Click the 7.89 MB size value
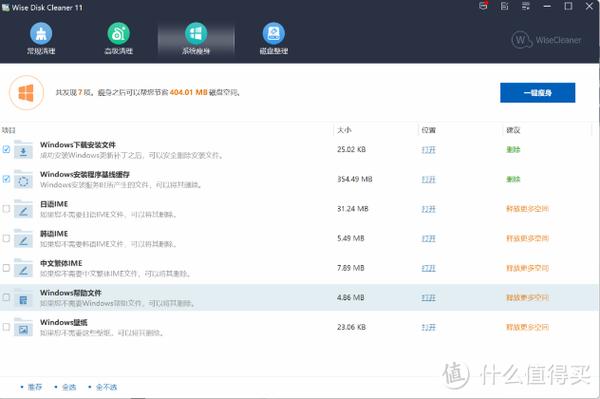 tap(351, 268)
